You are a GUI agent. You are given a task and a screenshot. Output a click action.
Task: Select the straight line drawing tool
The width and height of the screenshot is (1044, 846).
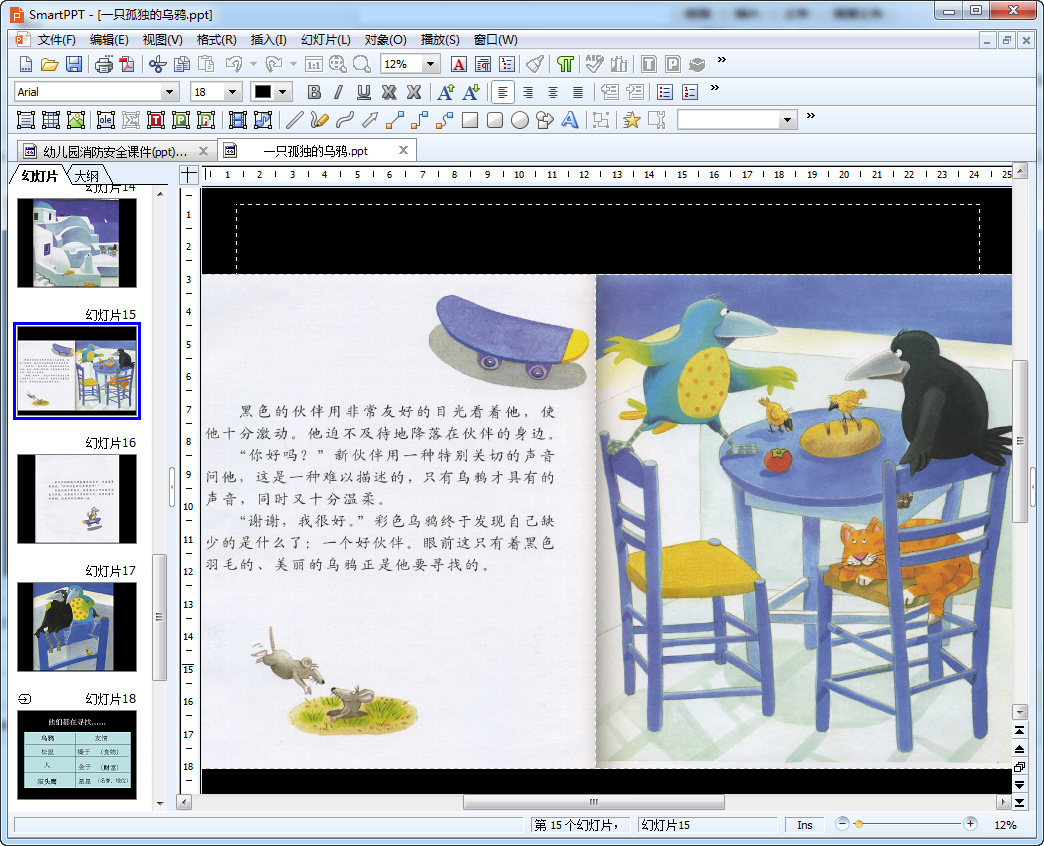tap(294, 120)
